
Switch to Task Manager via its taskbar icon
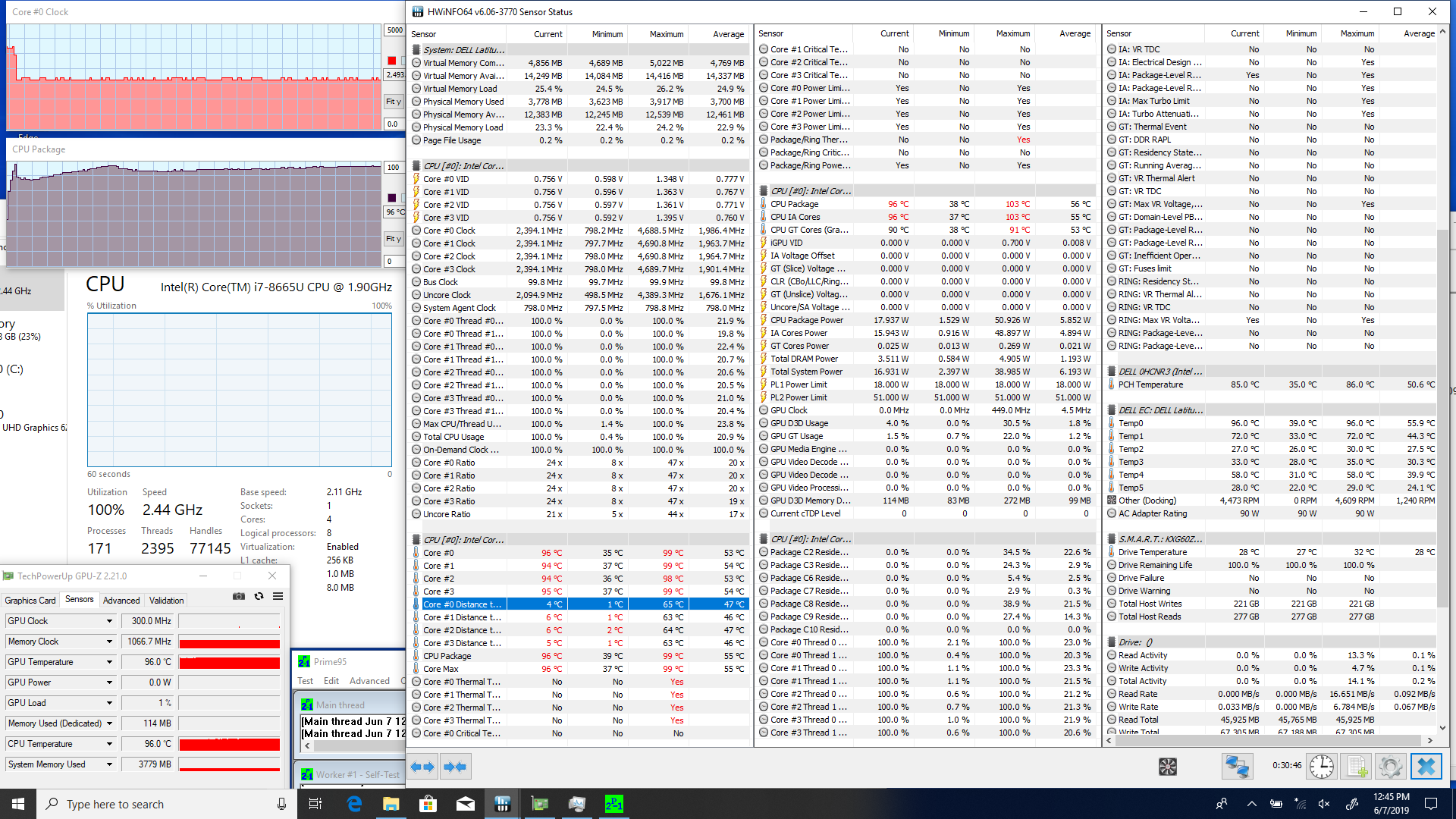point(576,804)
